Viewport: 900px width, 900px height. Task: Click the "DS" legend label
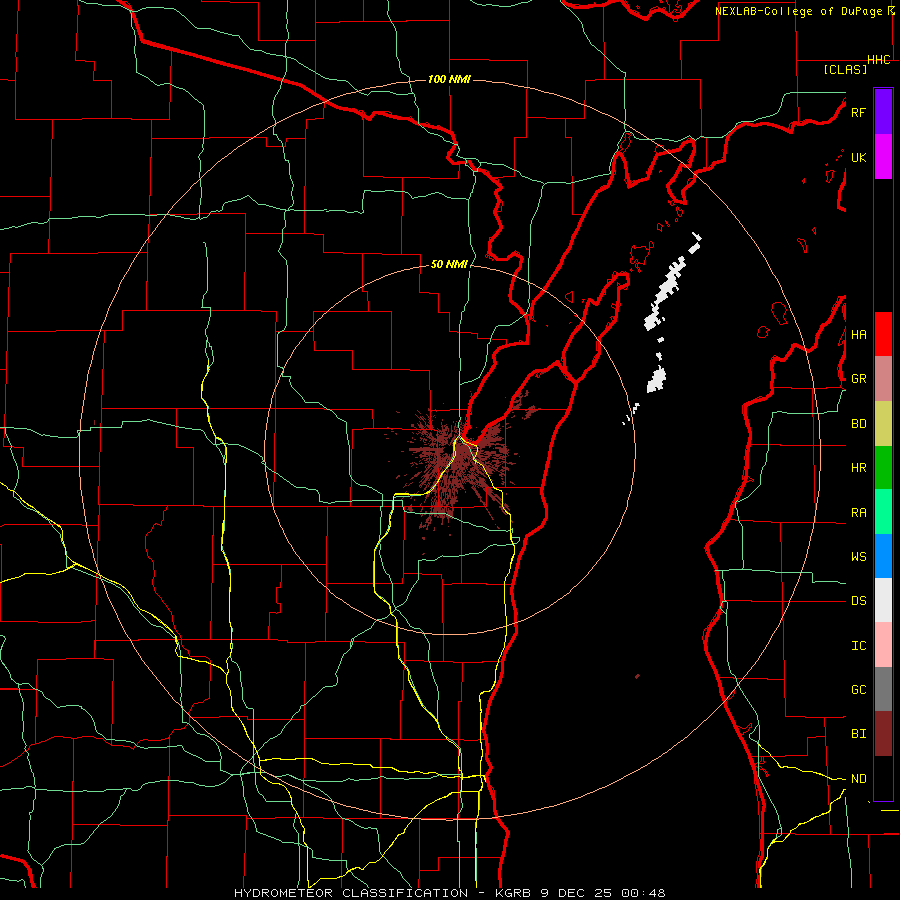pyautogui.click(x=858, y=601)
